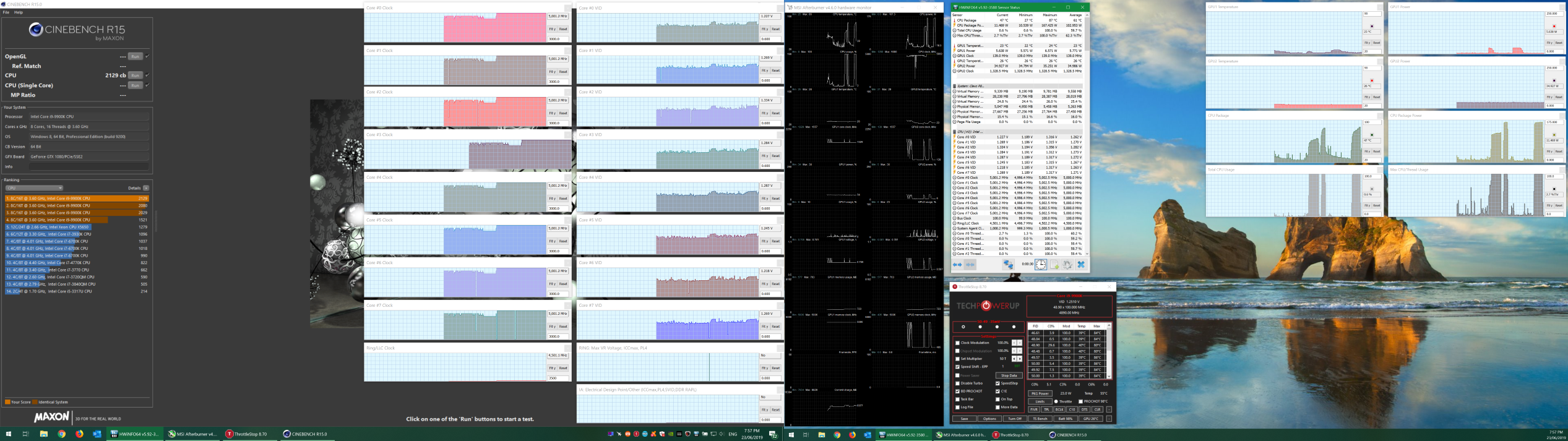The image size is (1568, 441).
Task: Click the TS Bench button in ThrottleStop
Action: click(1040, 419)
